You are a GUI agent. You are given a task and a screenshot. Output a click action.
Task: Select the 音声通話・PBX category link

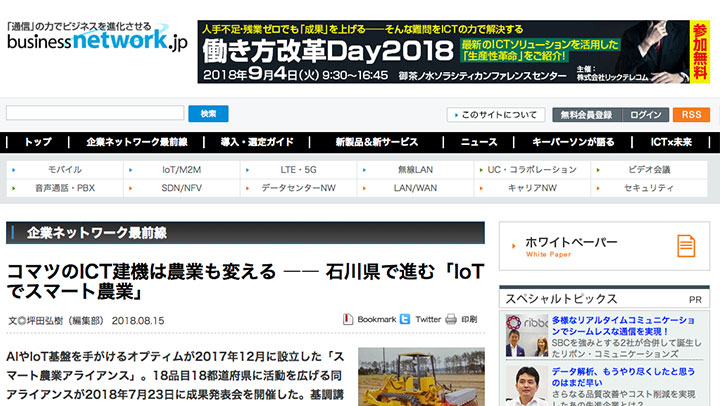pos(65,188)
